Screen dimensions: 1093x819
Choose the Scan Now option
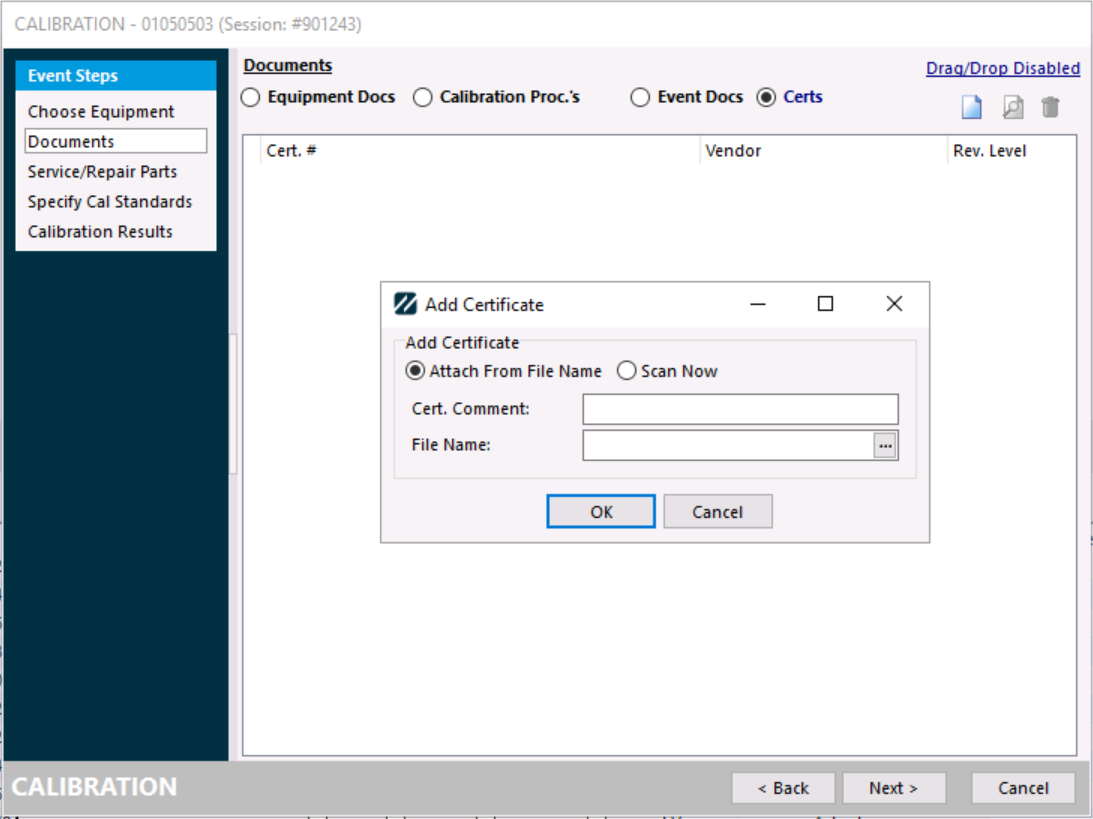pyautogui.click(x=627, y=371)
